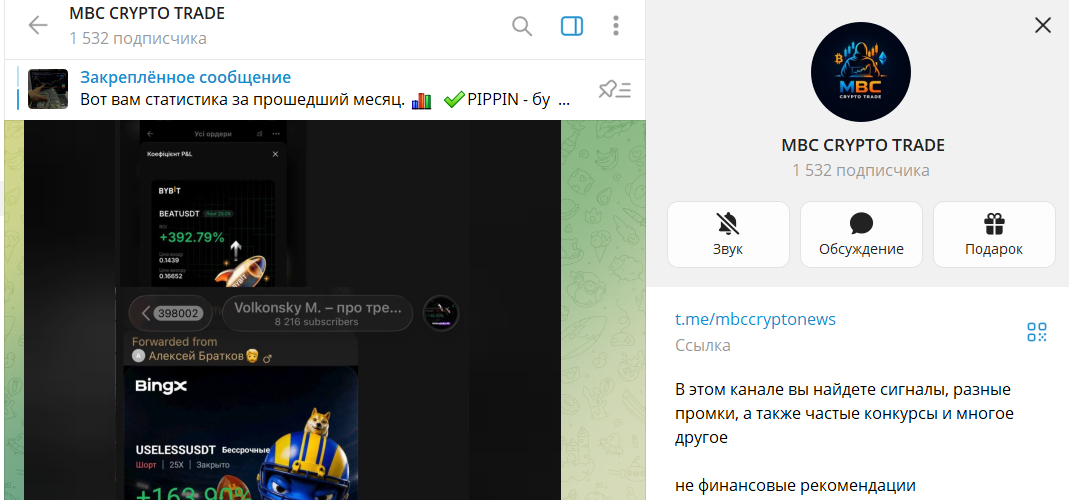The height and width of the screenshot is (500, 1069).
Task: Toggle the right info sidebar panel icon
Action: pos(571,27)
